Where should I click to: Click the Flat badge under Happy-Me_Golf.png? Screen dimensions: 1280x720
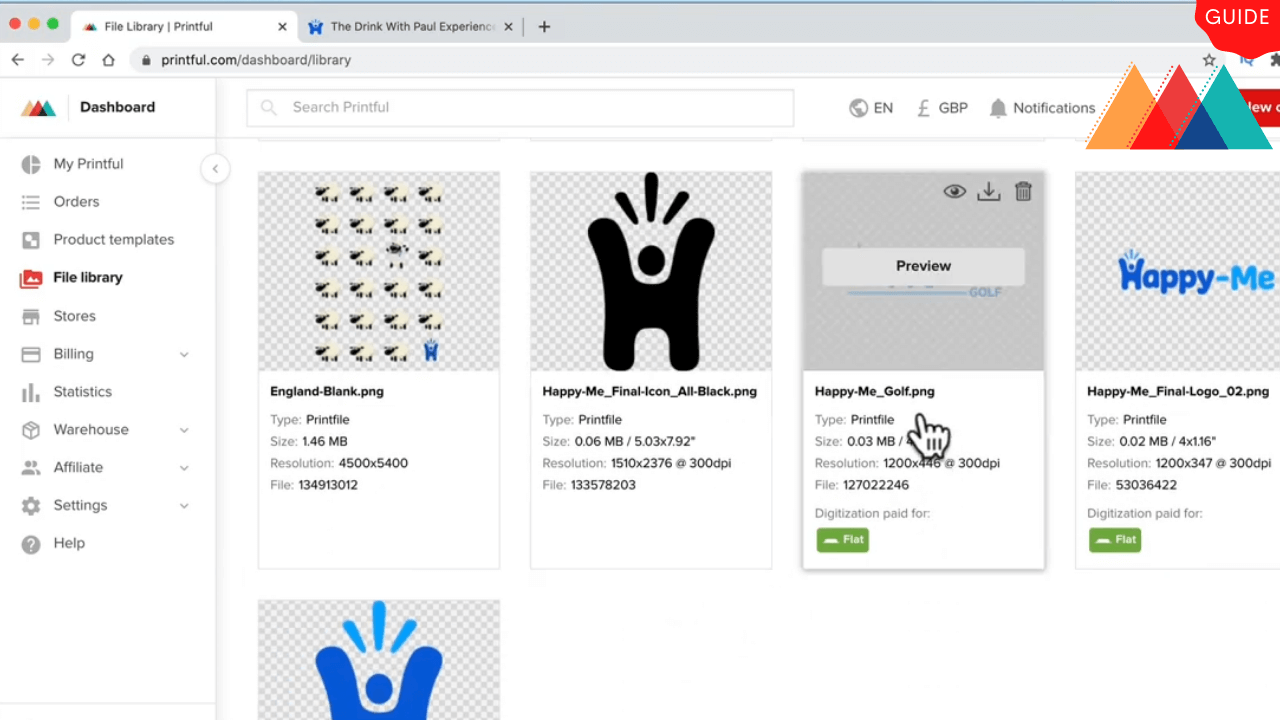coord(843,540)
